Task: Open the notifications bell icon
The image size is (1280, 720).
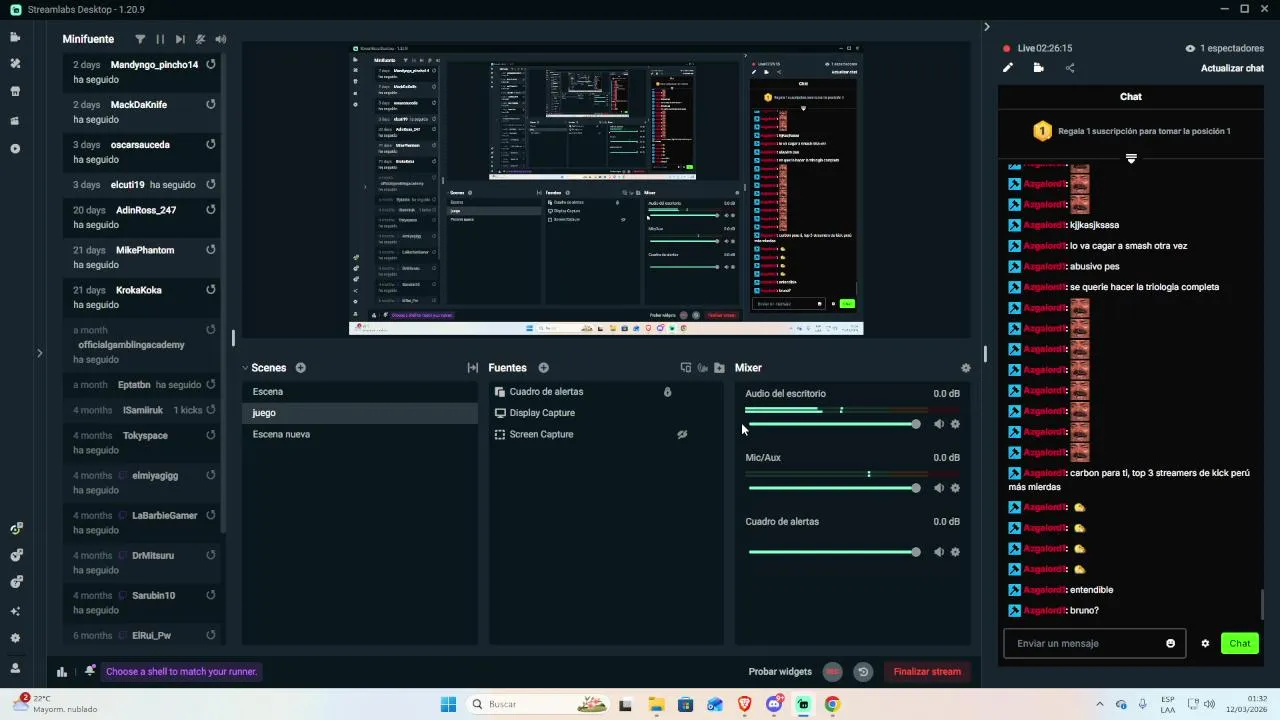Action: 90,672
